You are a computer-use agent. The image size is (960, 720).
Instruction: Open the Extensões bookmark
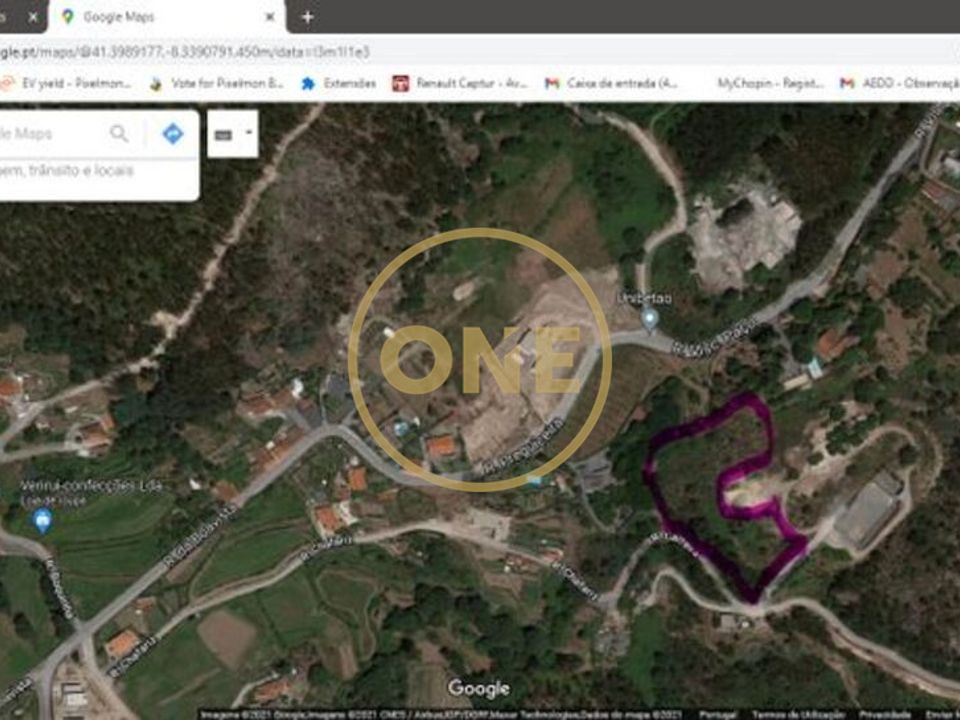339,83
